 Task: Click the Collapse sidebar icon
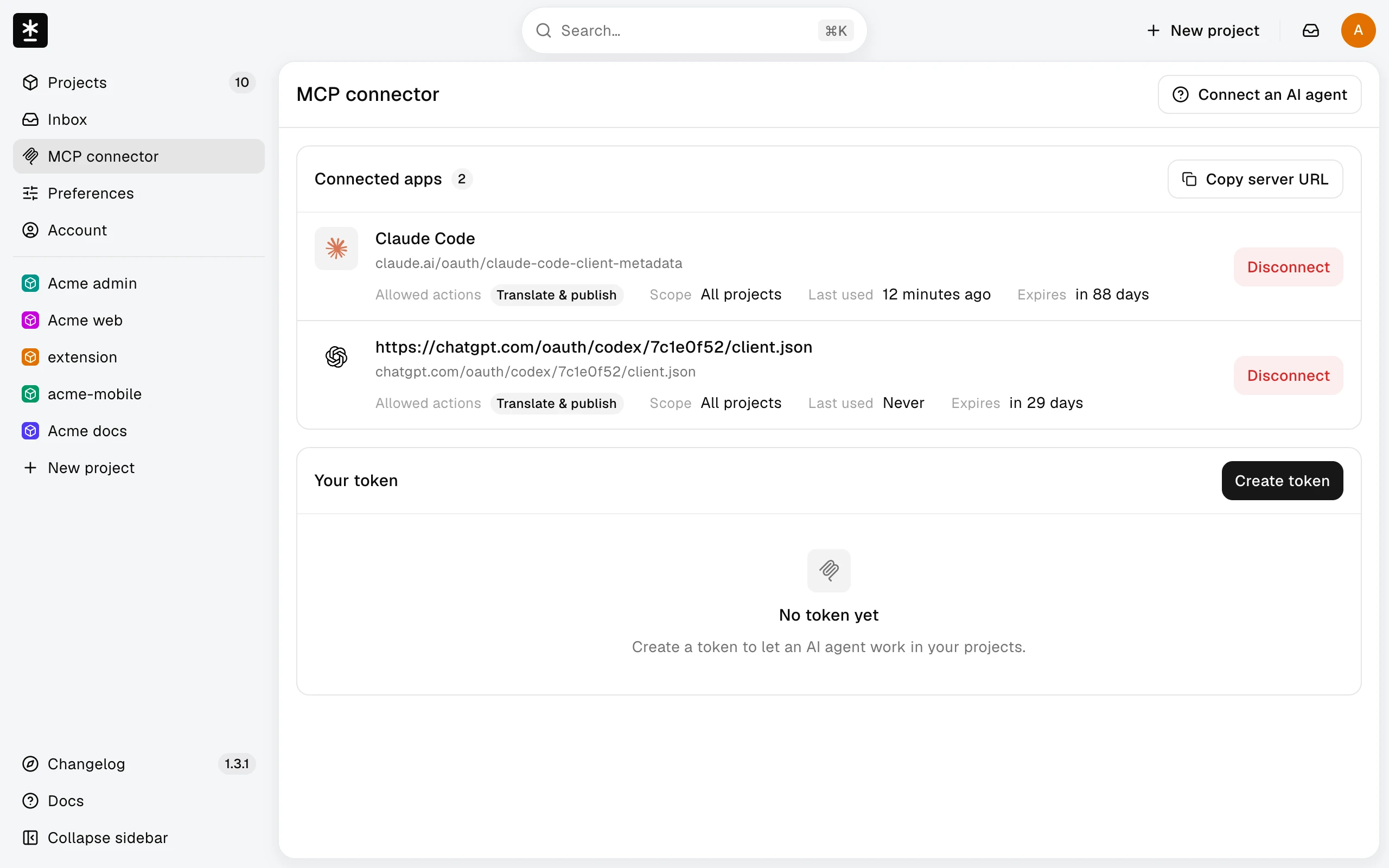30,838
